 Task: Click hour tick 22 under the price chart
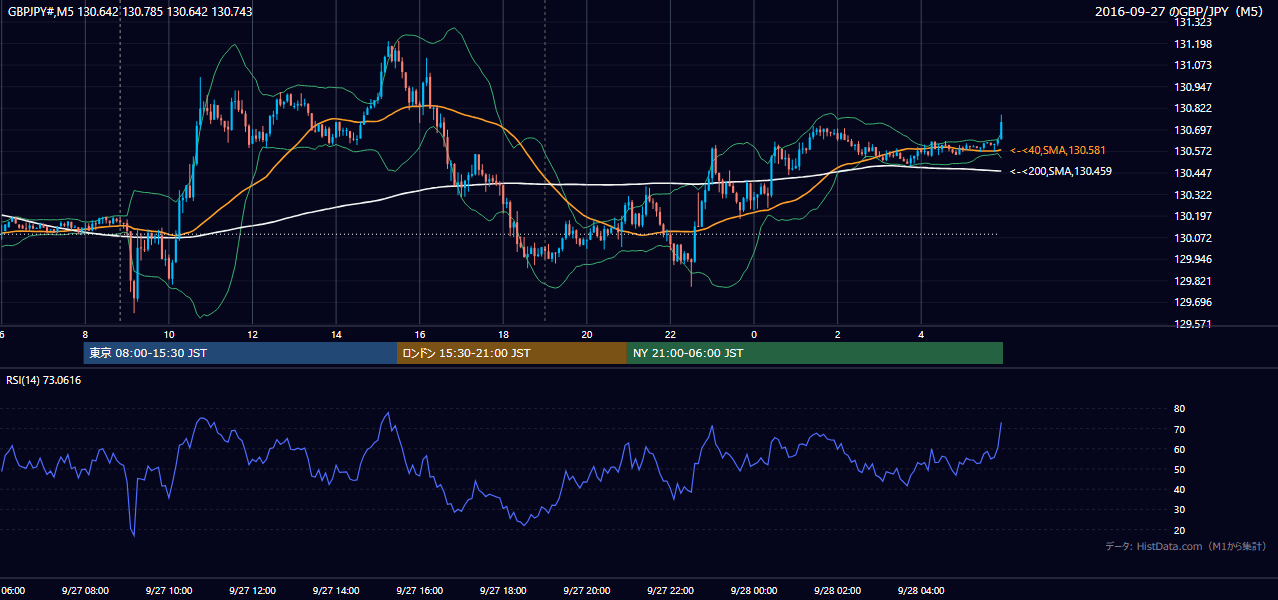point(670,335)
